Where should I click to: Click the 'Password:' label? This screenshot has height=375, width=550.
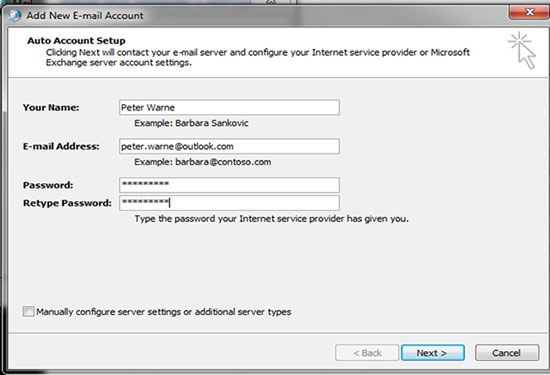tap(48, 185)
